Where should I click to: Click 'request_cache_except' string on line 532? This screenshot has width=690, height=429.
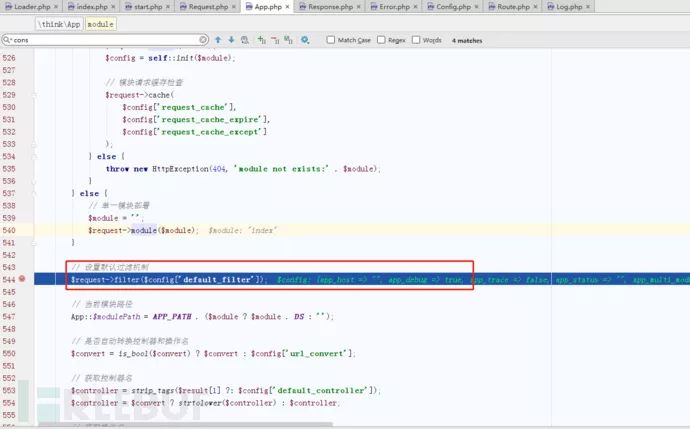210,132
